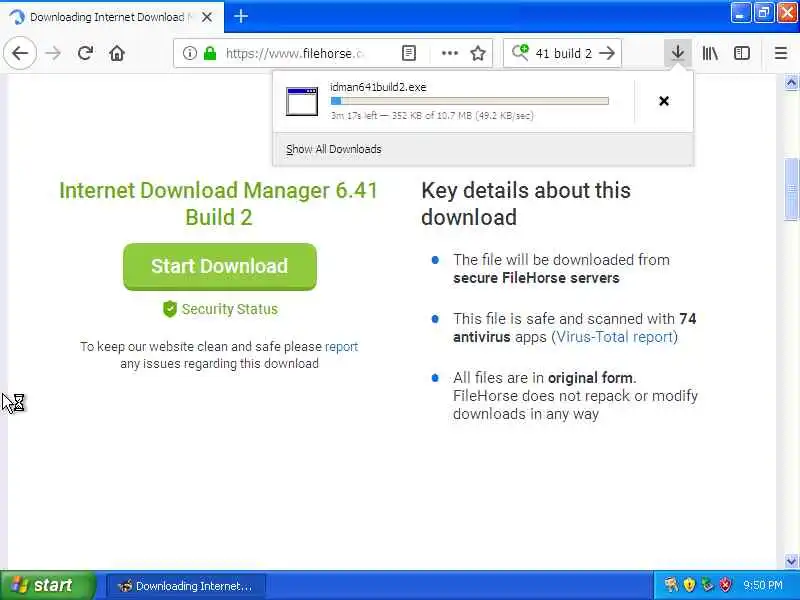800x600 pixels.
Task: Open the Virus-Total report link
Action: coord(614,337)
